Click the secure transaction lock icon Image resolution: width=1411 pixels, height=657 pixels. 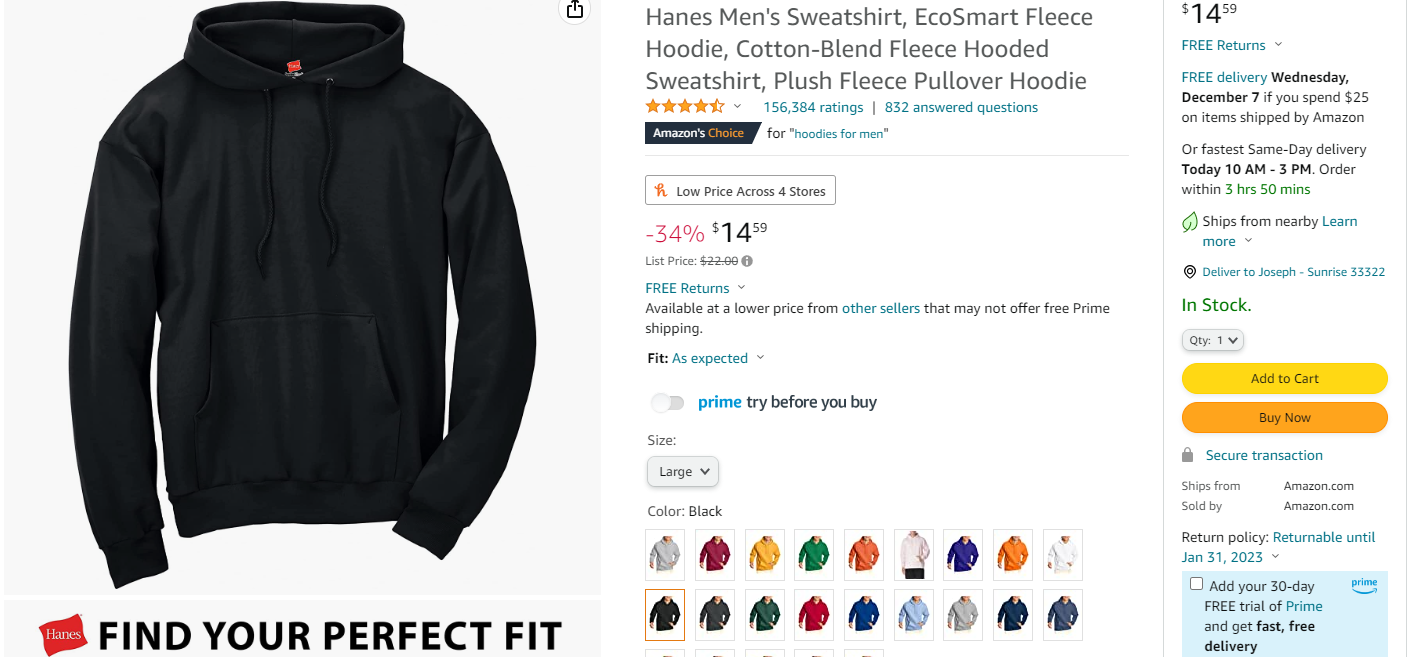pyautogui.click(x=1188, y=455)
